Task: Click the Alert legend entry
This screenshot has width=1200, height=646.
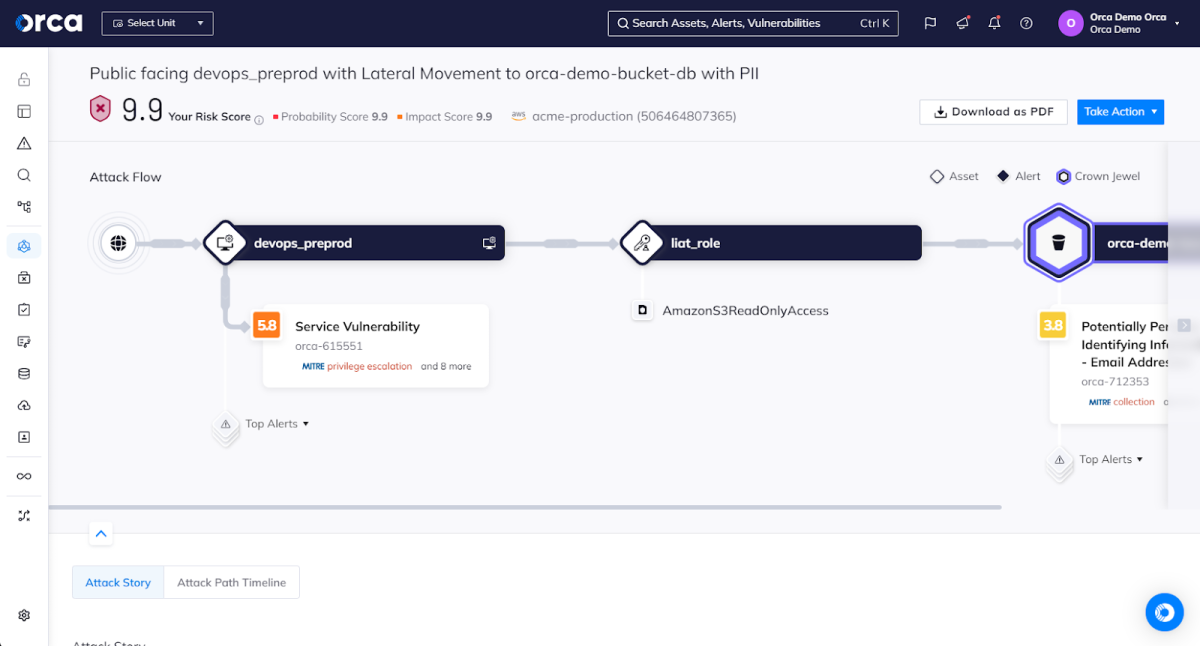Action: [x=1018, y=176]
